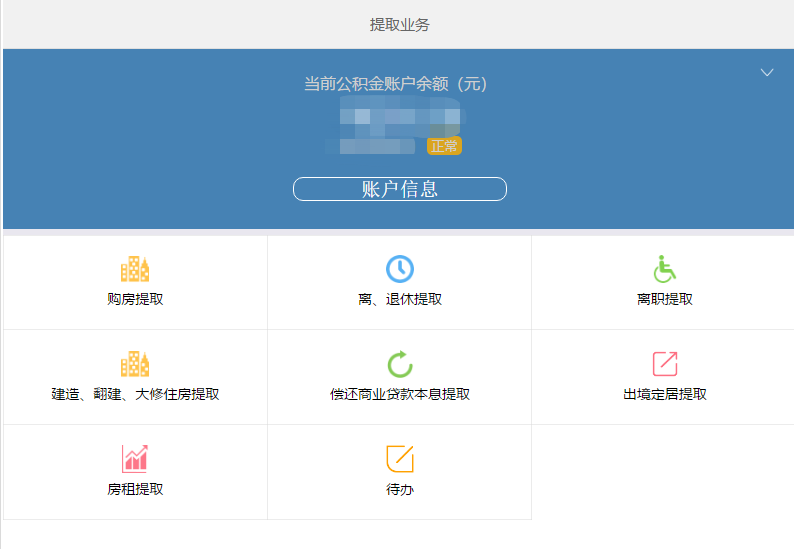Click the 购房提取 building icon
Screen dimensions: 794x549
pyautogui.click(x=135, y=269)
